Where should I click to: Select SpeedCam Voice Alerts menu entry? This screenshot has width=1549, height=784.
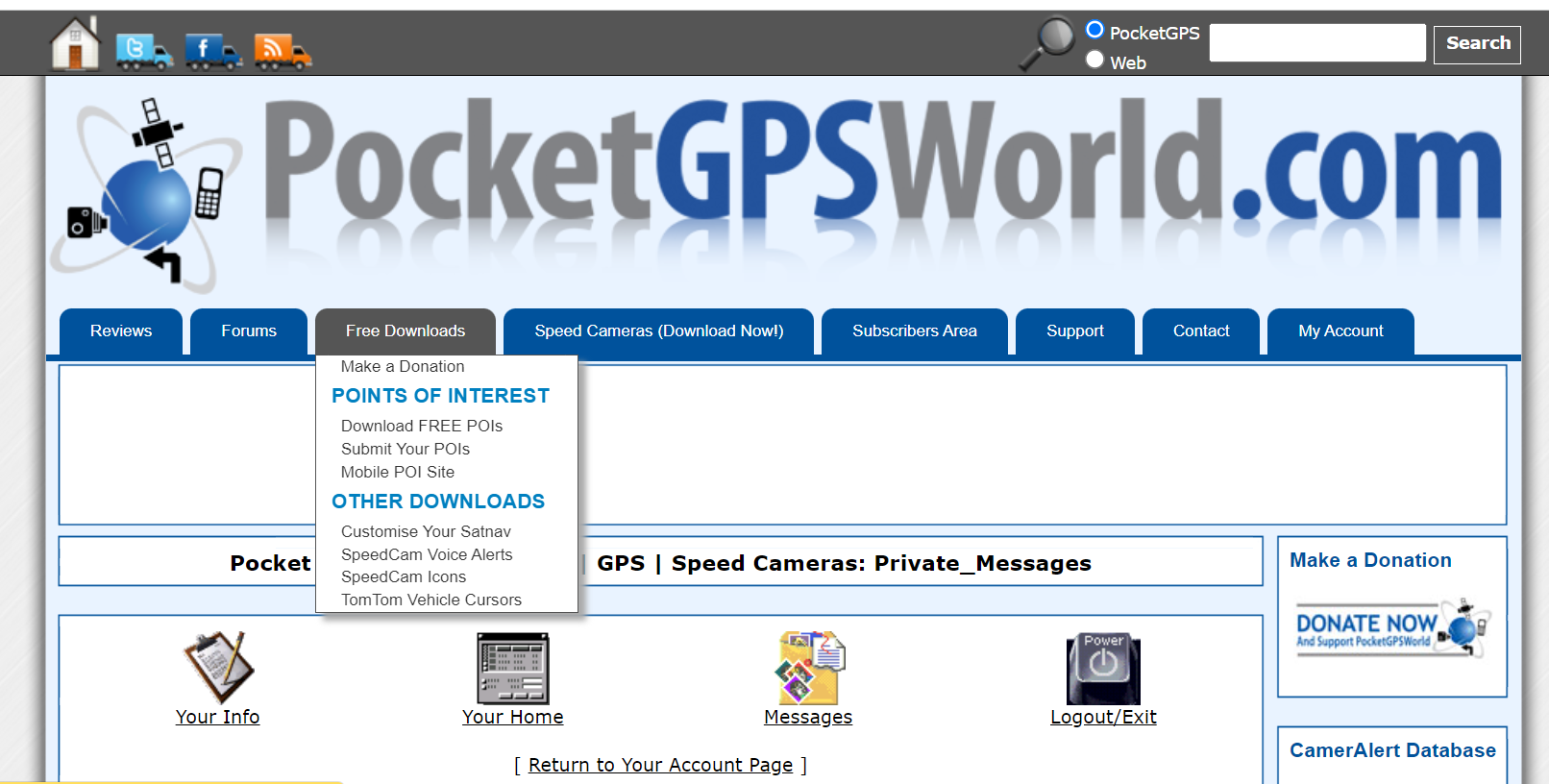(426, 554)
